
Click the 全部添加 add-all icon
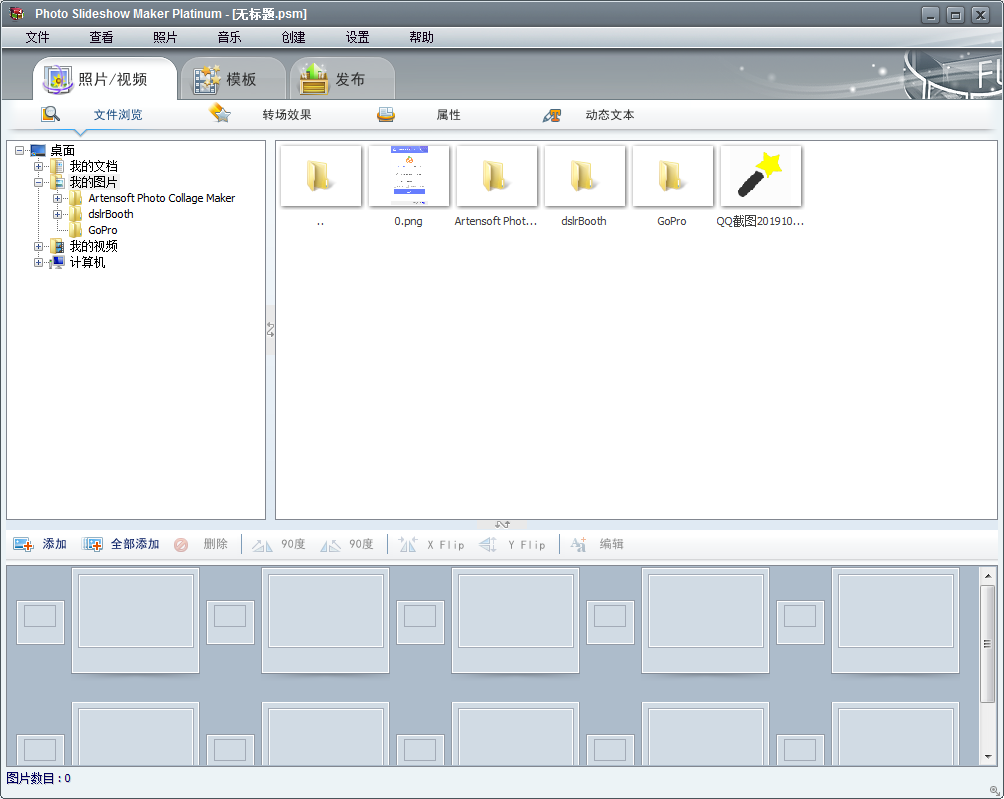coord(92,544)
